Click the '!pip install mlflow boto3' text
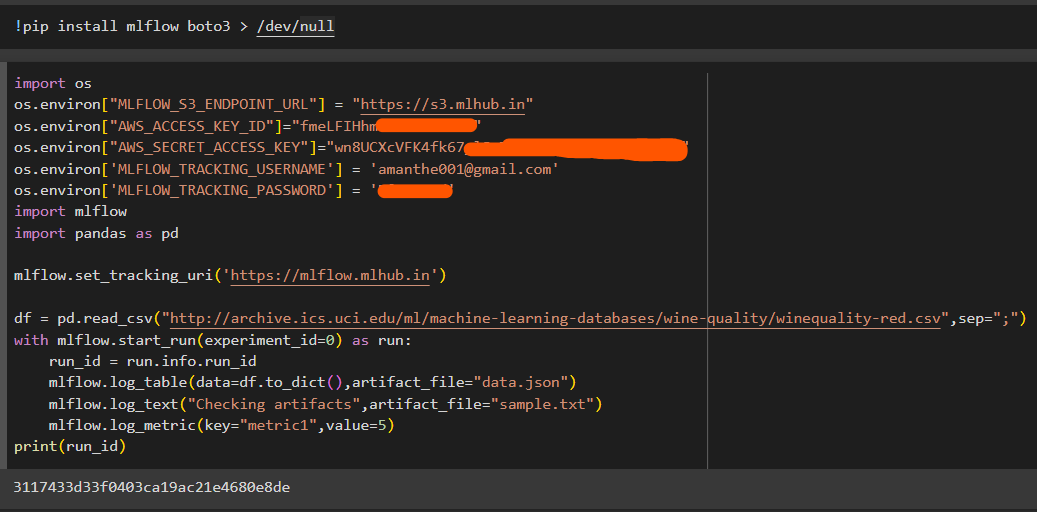This screenshot has width=1037, height=512. pos(122,27)
